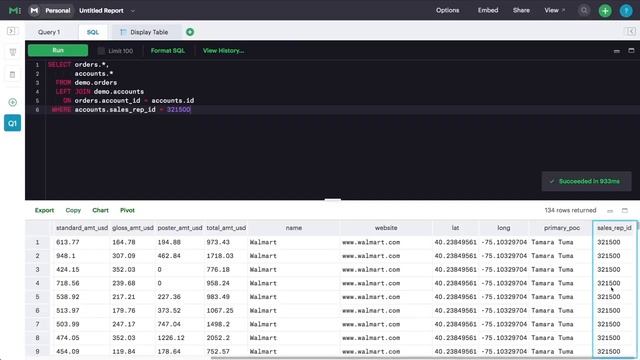Screen dimensions: 640x360
Task: Select the primary_poc column header
Action: (562, 228)
